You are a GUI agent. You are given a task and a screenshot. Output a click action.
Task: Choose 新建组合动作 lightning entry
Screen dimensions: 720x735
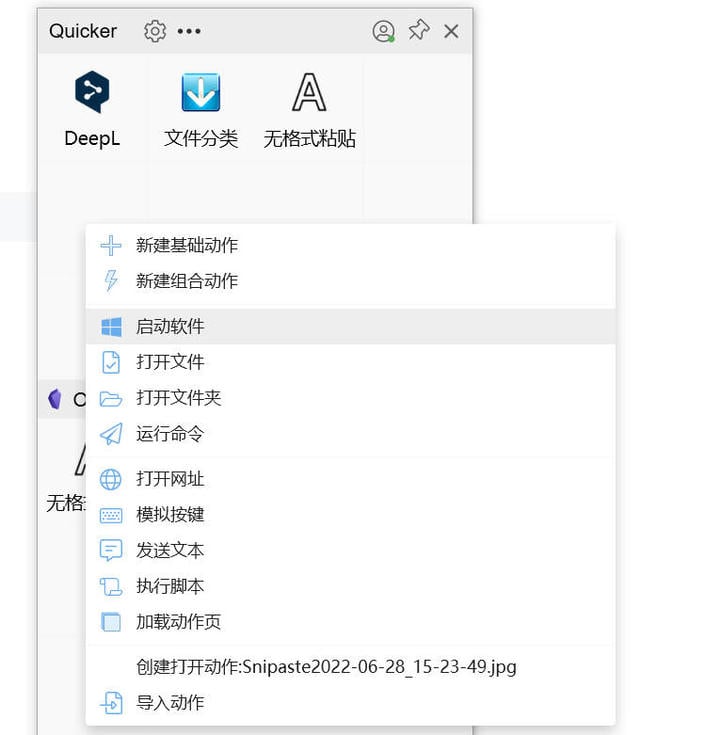[x=351, y=281]
